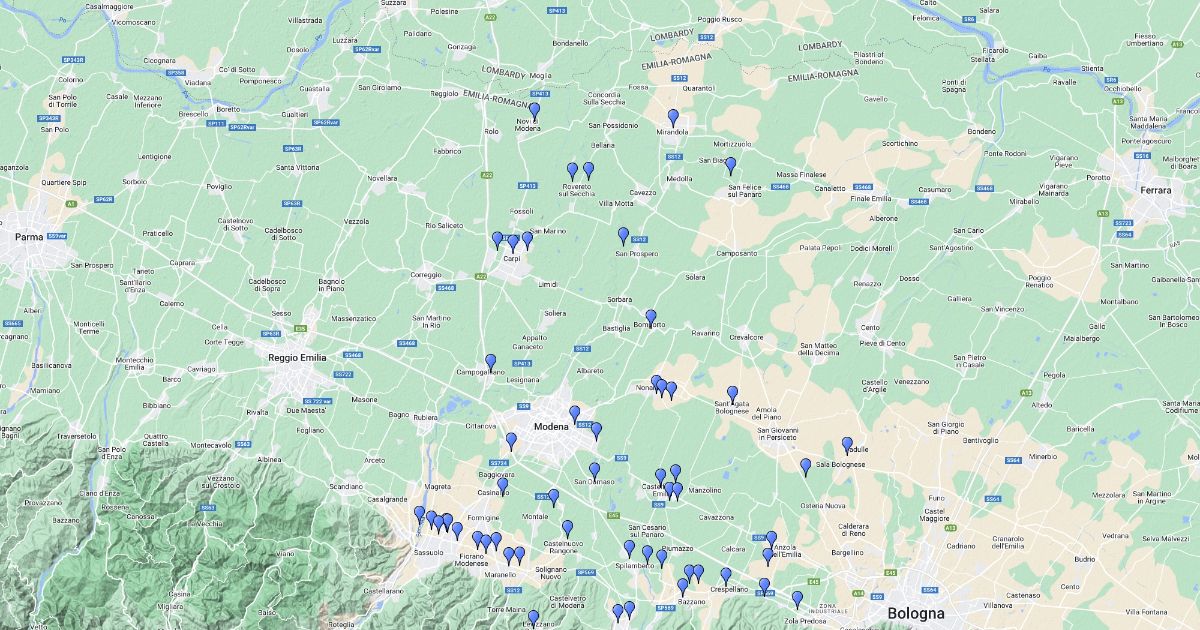Select the map marker at Novi di Modena
Screen dimensions: 1200x630
point(534,111)
